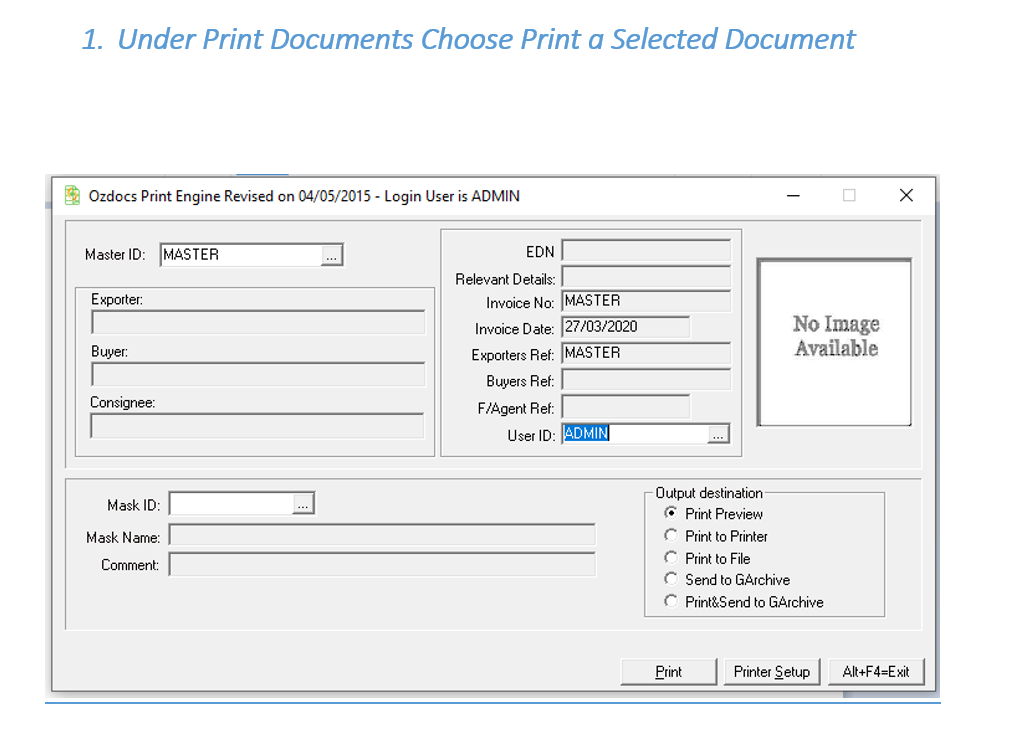Screen dimensions: 1009x756
Task: Click the Ozdocs Print Engine app icon
Action: point(73,196)
